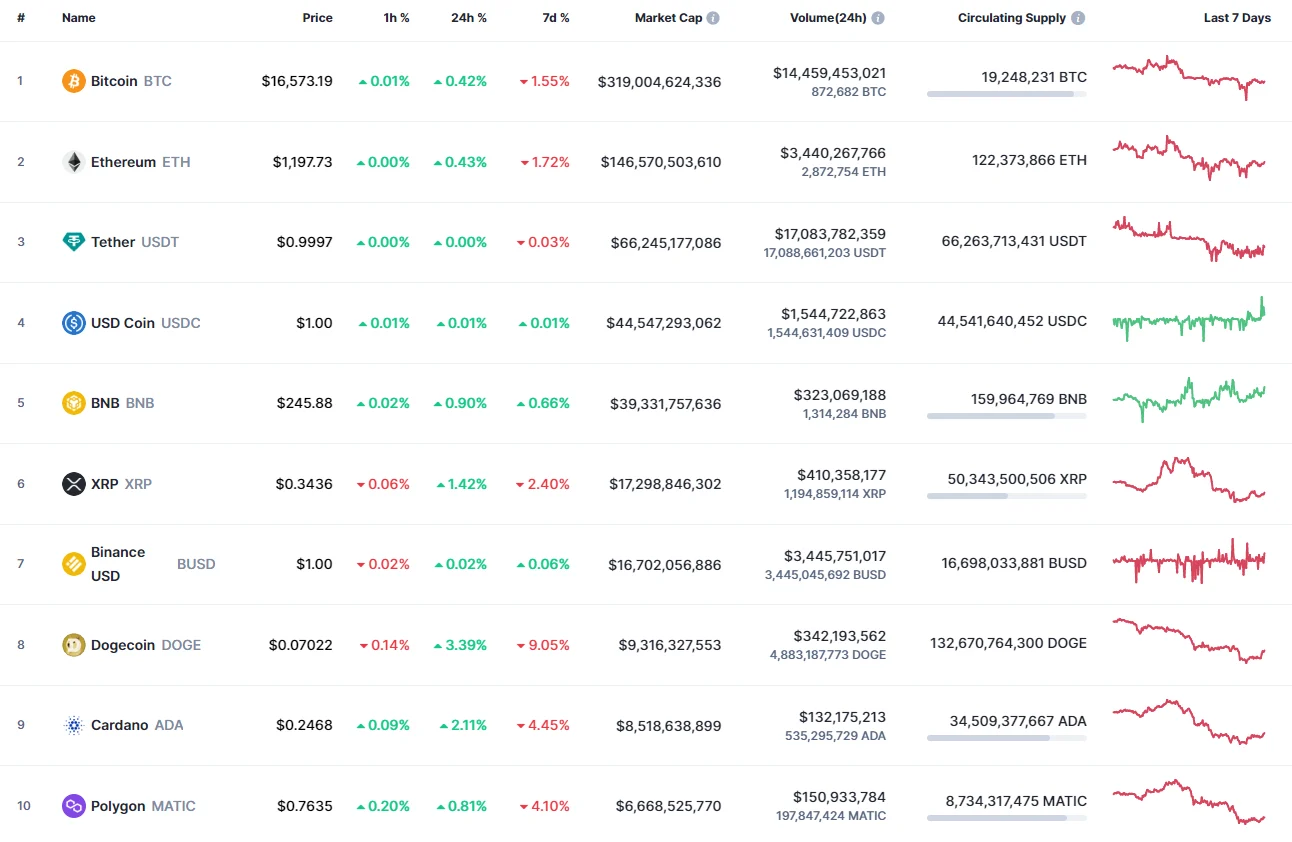Click Bitcoin's circulating supply progress bar
Screen dimensions: 1292x842
(x=1006, y=94)
